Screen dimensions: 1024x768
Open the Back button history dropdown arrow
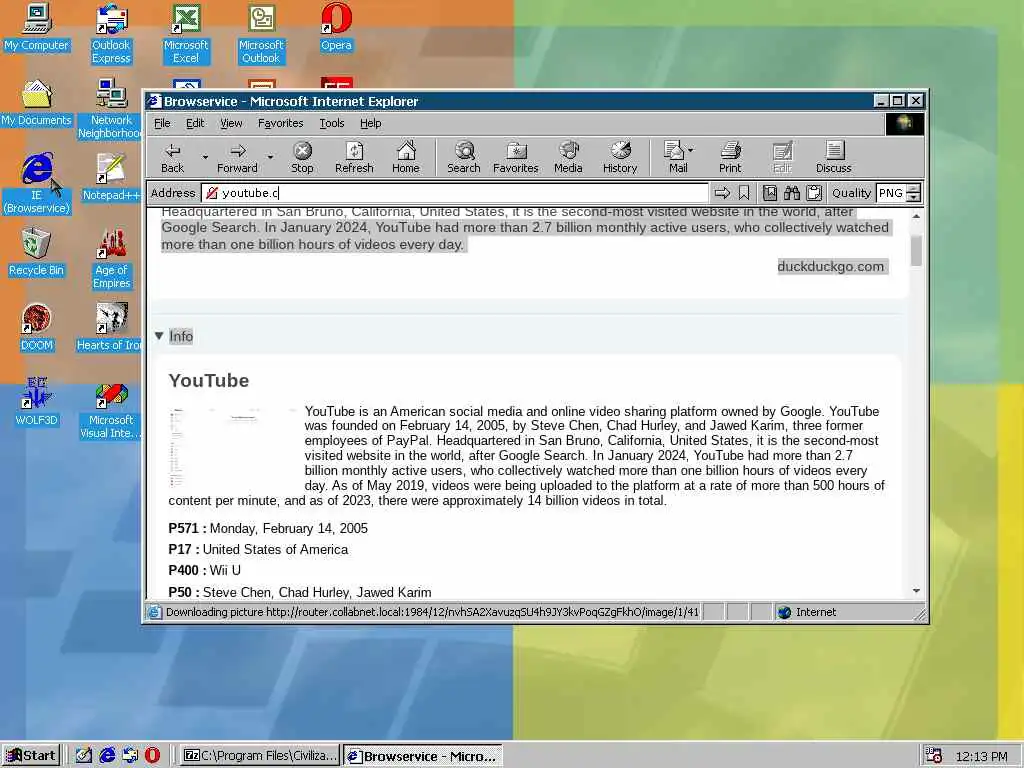[x=205, y=157]
